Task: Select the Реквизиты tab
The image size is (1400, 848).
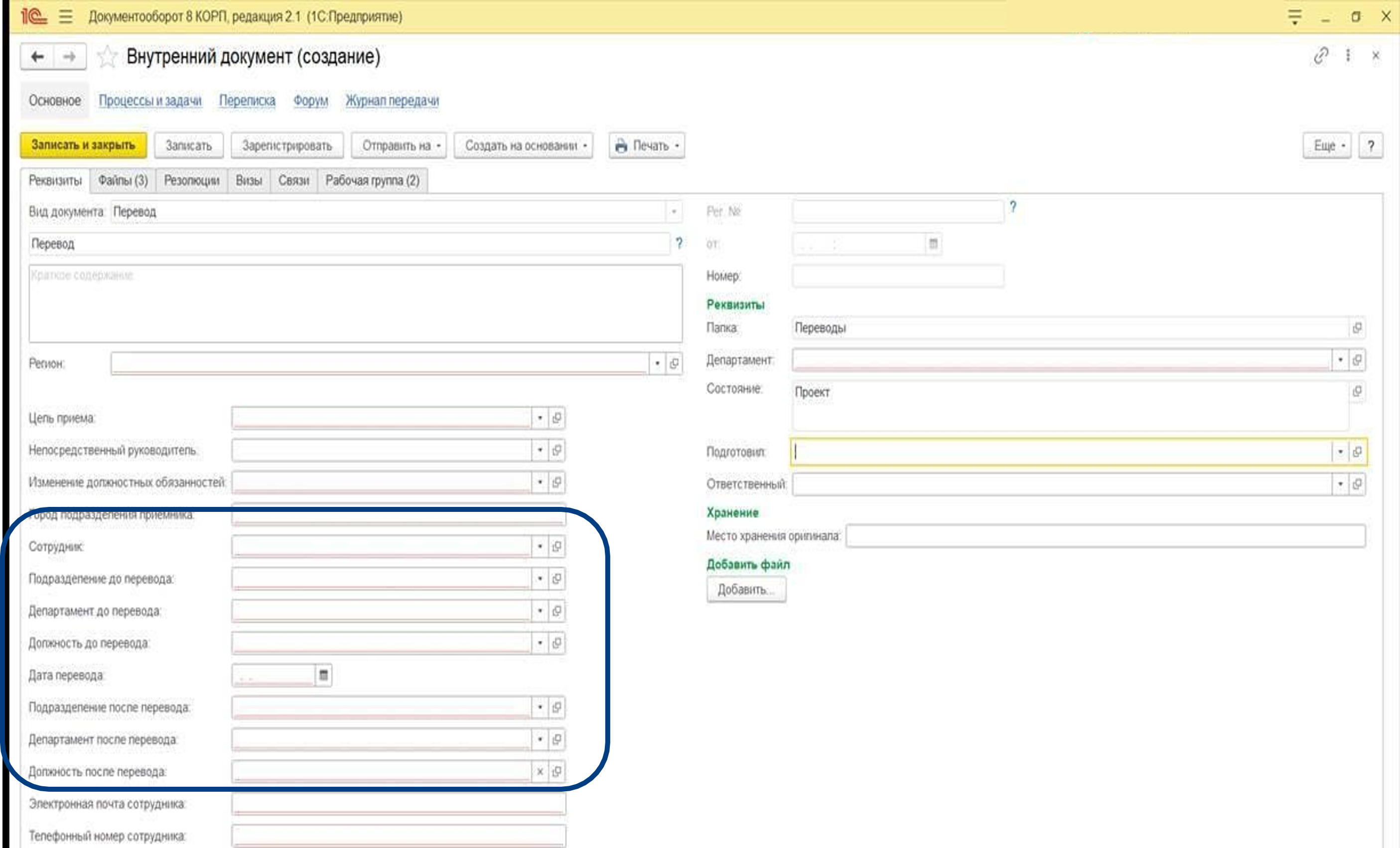Action: (55, 181)
